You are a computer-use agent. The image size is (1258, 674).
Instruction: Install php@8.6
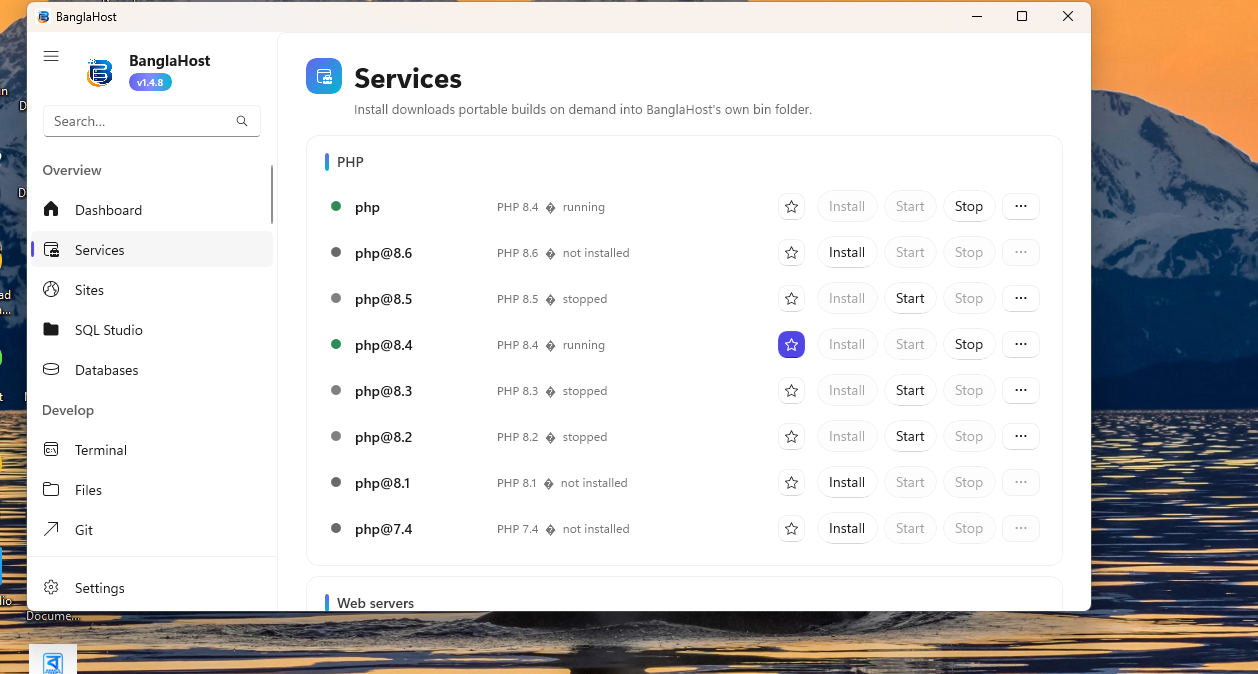(847, 252)
